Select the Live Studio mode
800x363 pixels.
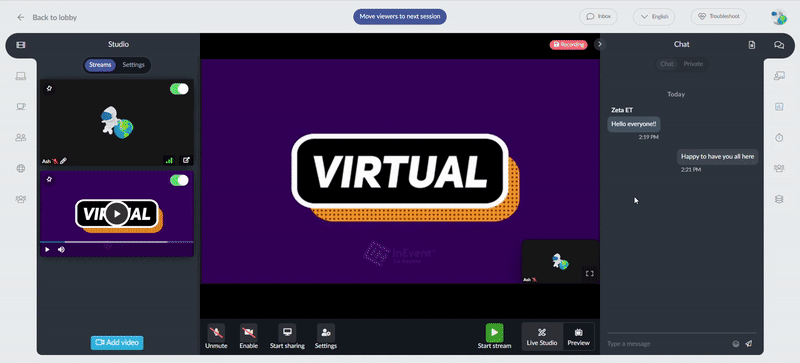tap(542, 337)
